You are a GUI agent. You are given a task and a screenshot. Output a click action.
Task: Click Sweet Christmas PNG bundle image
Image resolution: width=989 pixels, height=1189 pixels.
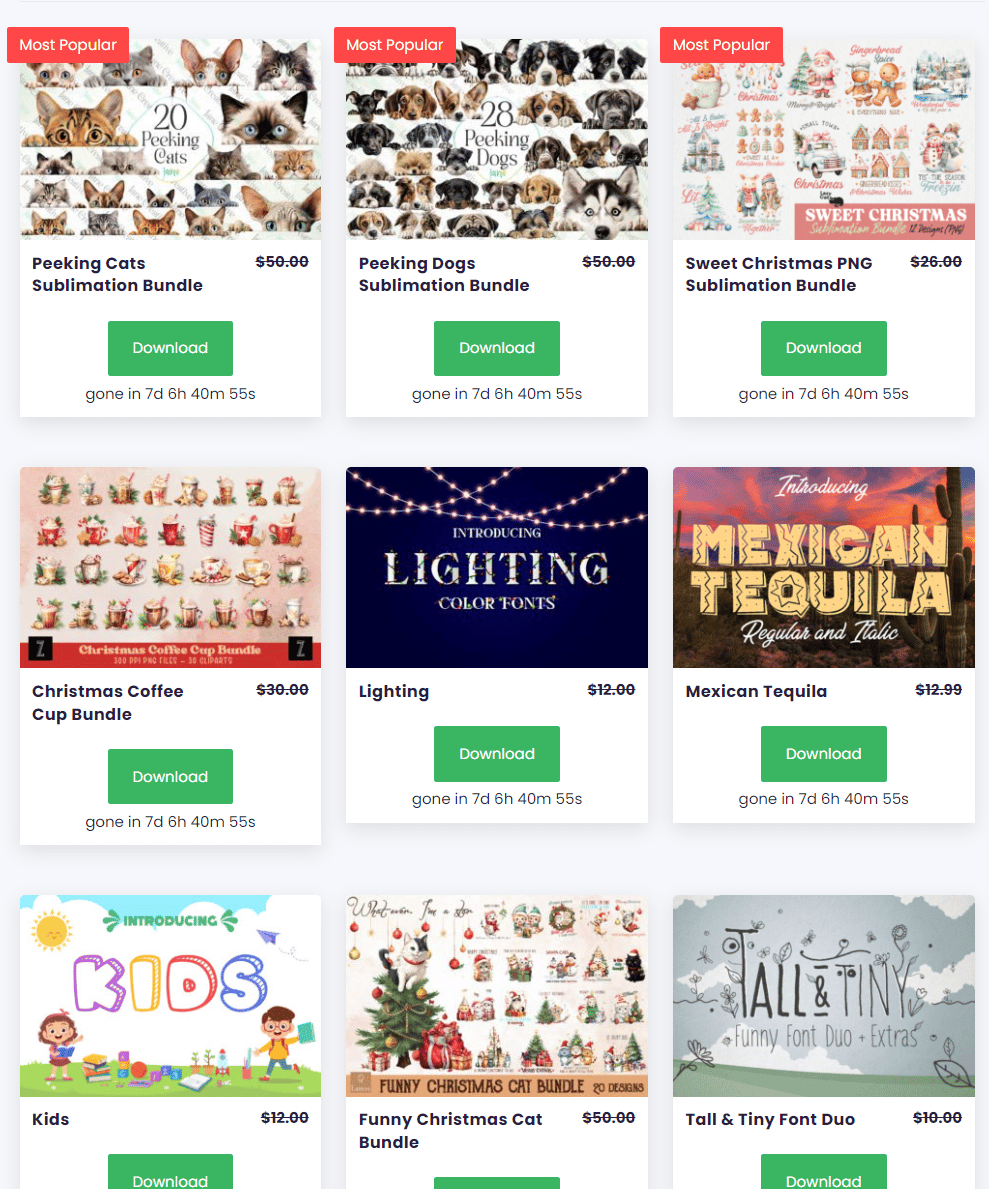(x=824, y=140)
